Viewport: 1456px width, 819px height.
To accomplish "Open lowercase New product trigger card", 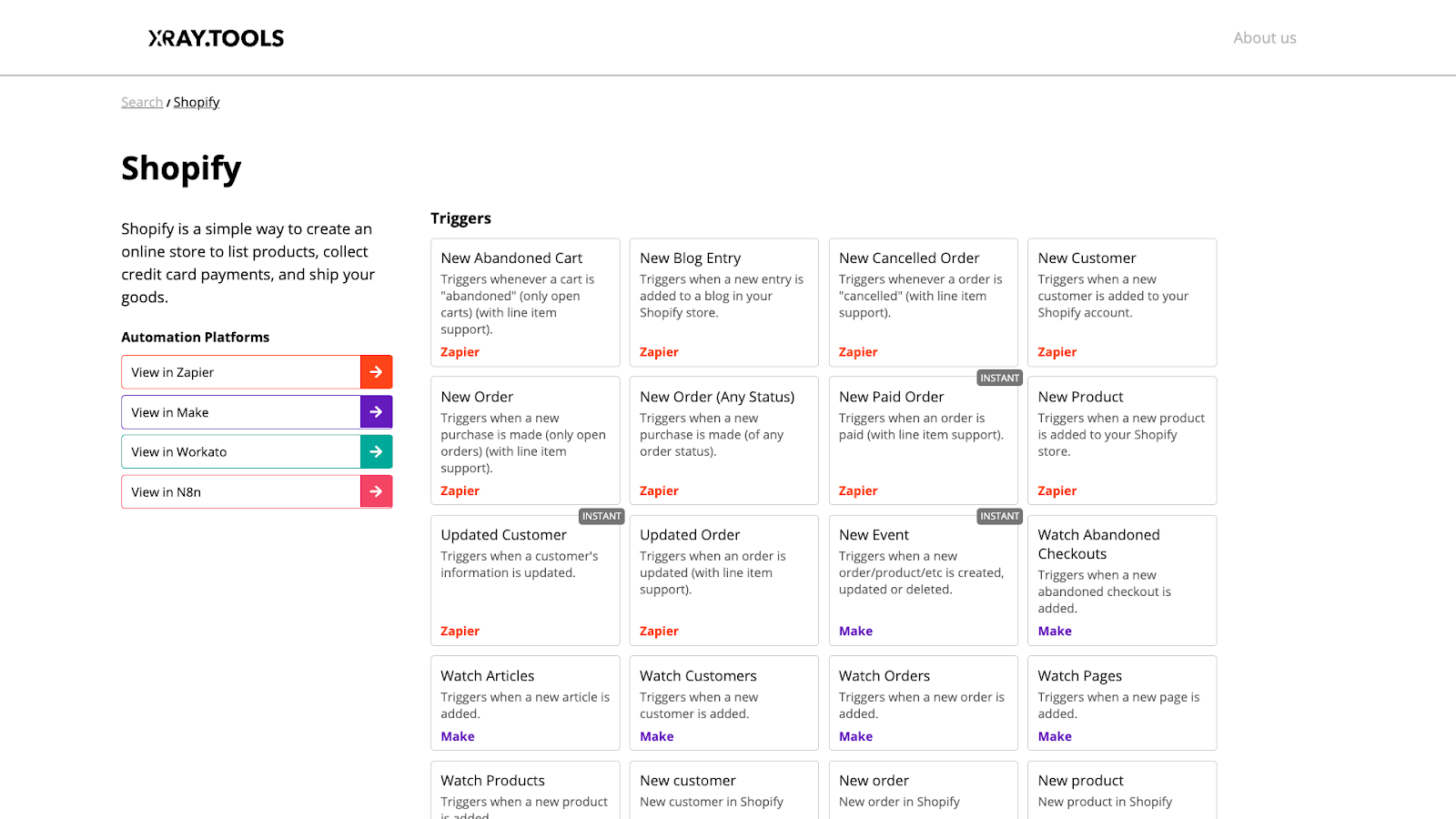I will tap(1122, 790).
